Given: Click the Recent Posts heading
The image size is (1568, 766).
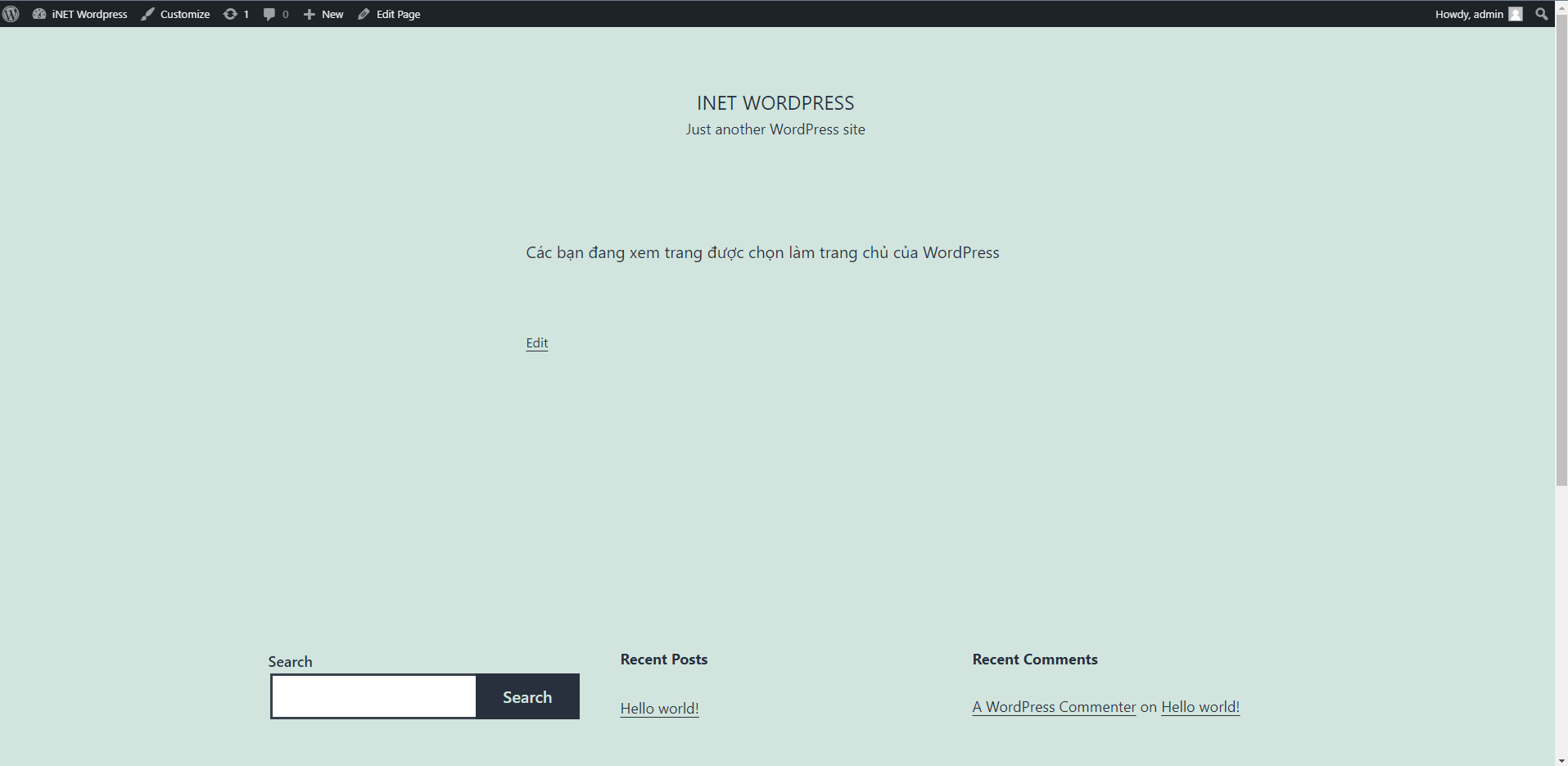Looking at the screenshot, I should (x=664, y=659).
